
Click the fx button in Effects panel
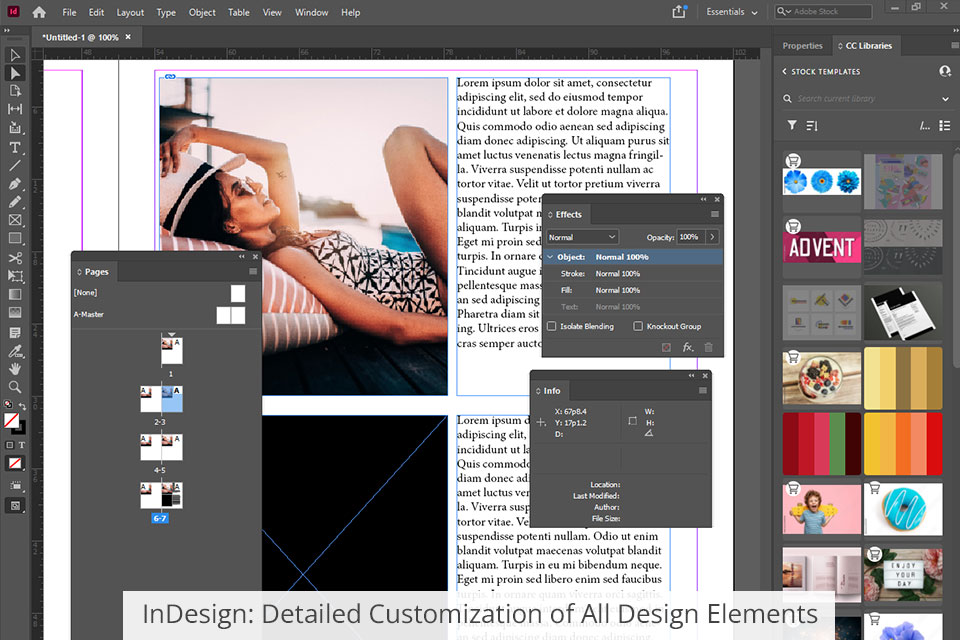tap(688, 347)
